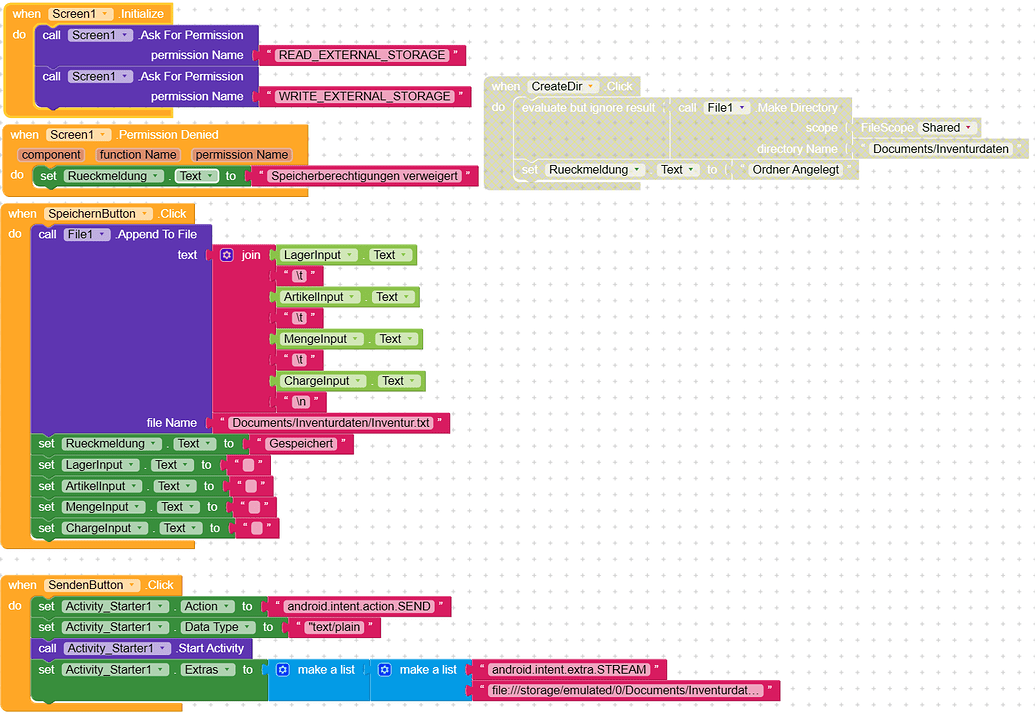Screen dimensions: 1035x717
Task: Click the first make a list mutator gear
Action: [x=283, y=669]
